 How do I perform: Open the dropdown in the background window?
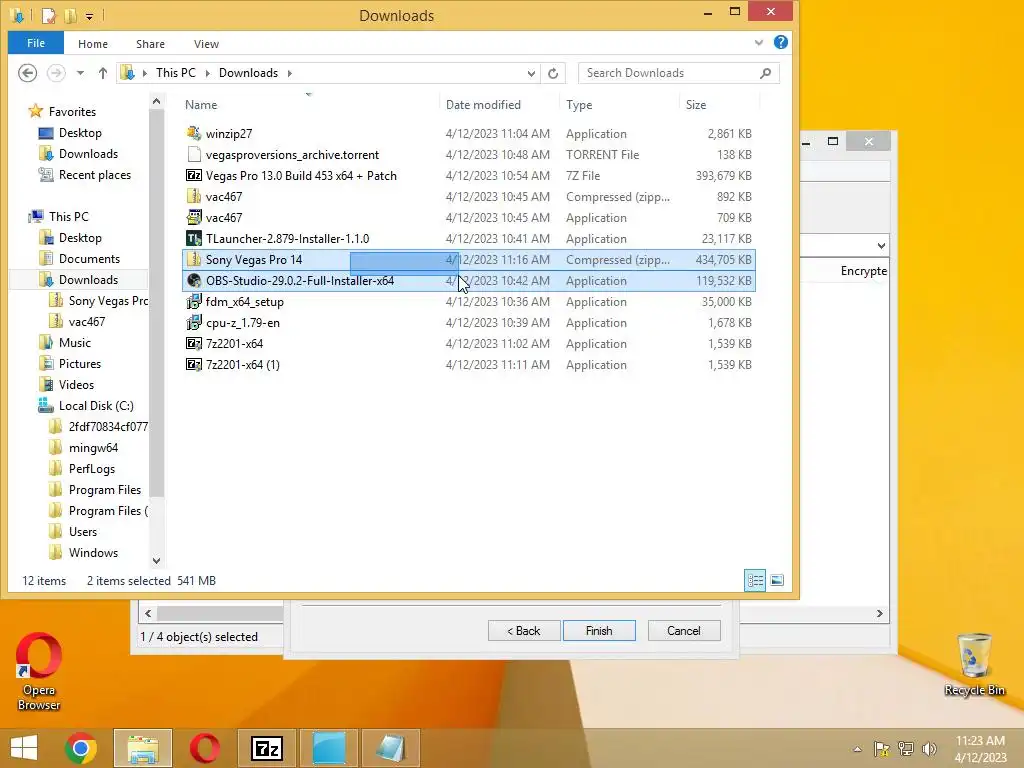881,246
